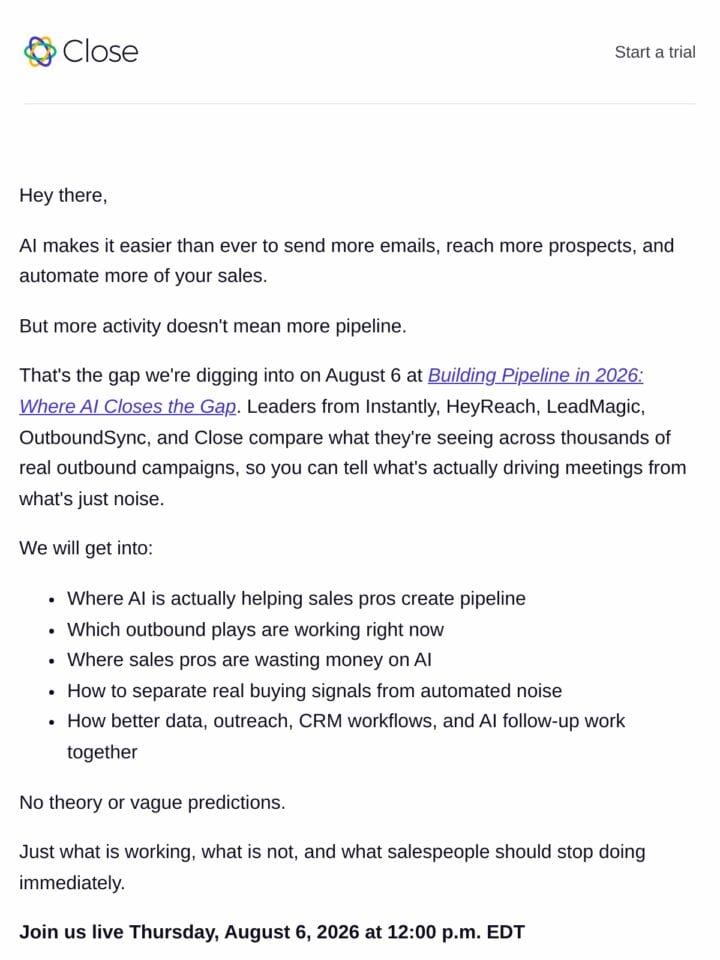The image size is (720, 960).
Task: Click the bold Join us live Thursday line
Action: point(272,932)
